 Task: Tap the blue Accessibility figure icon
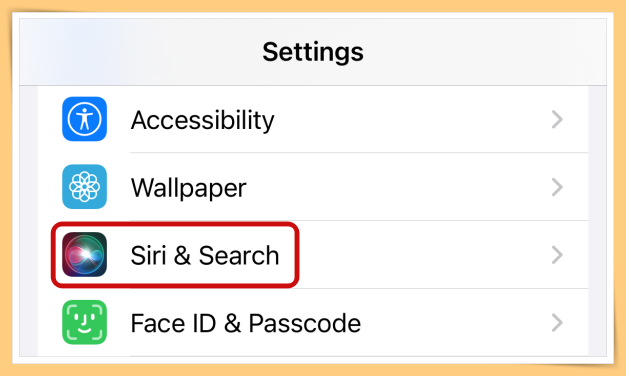coord(84,119)
